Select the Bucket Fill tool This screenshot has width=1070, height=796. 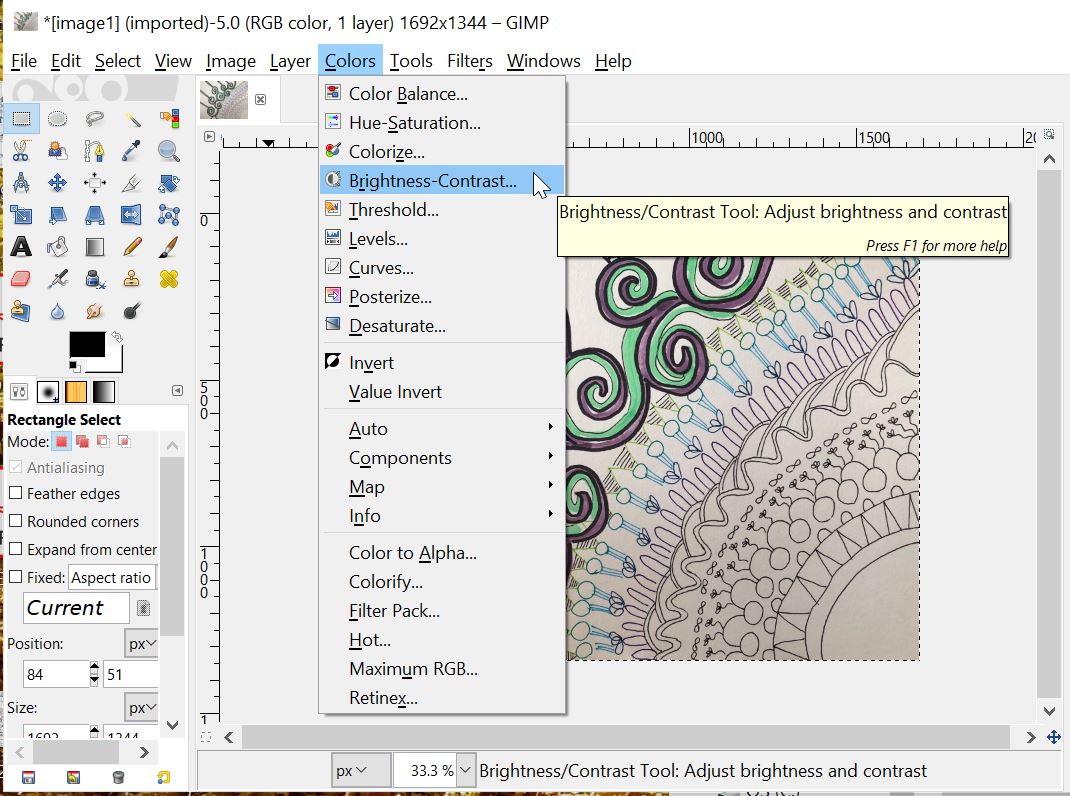tap(58, 246)
